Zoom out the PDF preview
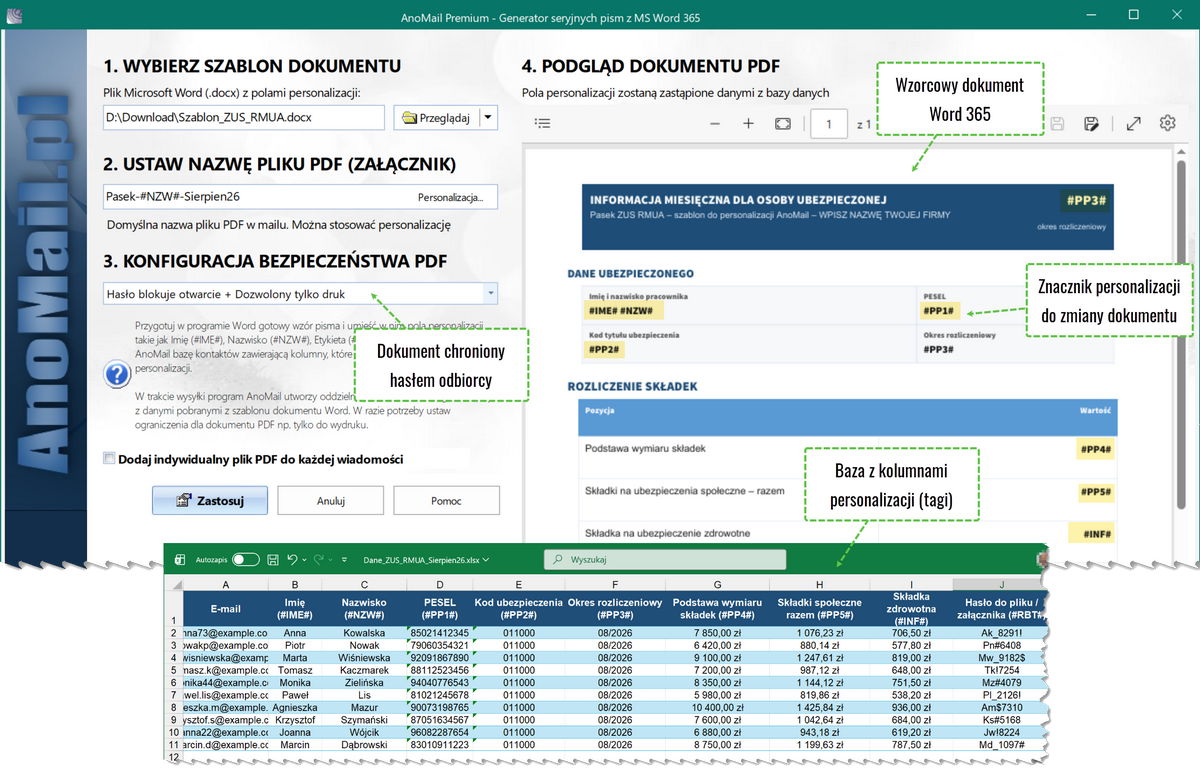Screen dimensions: 1200x777 [x=715, y=124]
